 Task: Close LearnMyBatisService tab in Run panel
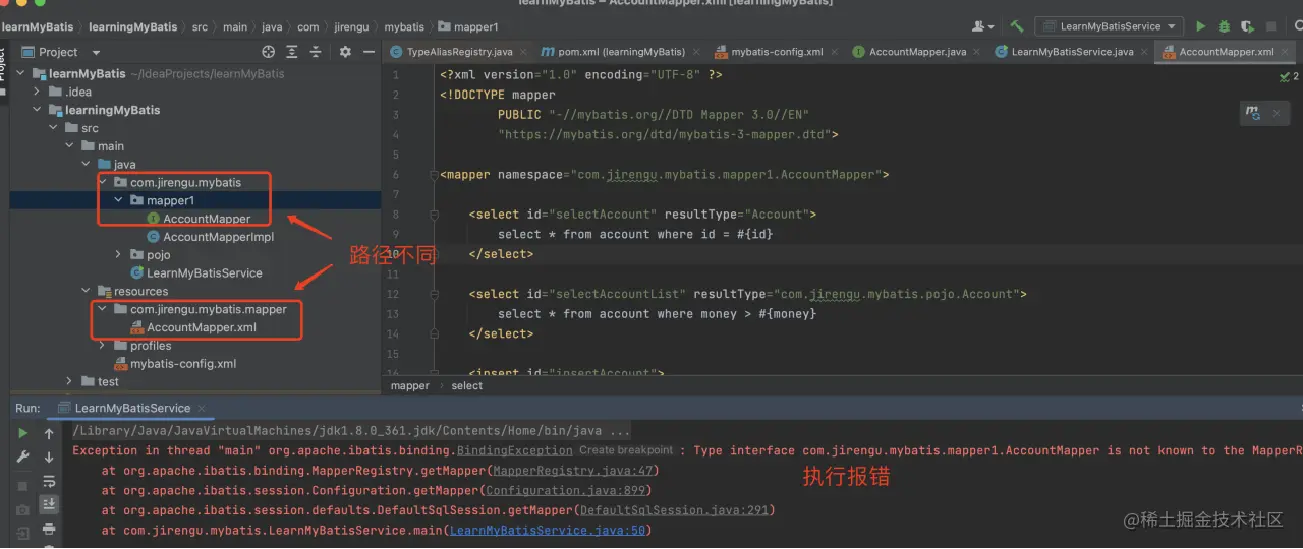tap(201, 408)
